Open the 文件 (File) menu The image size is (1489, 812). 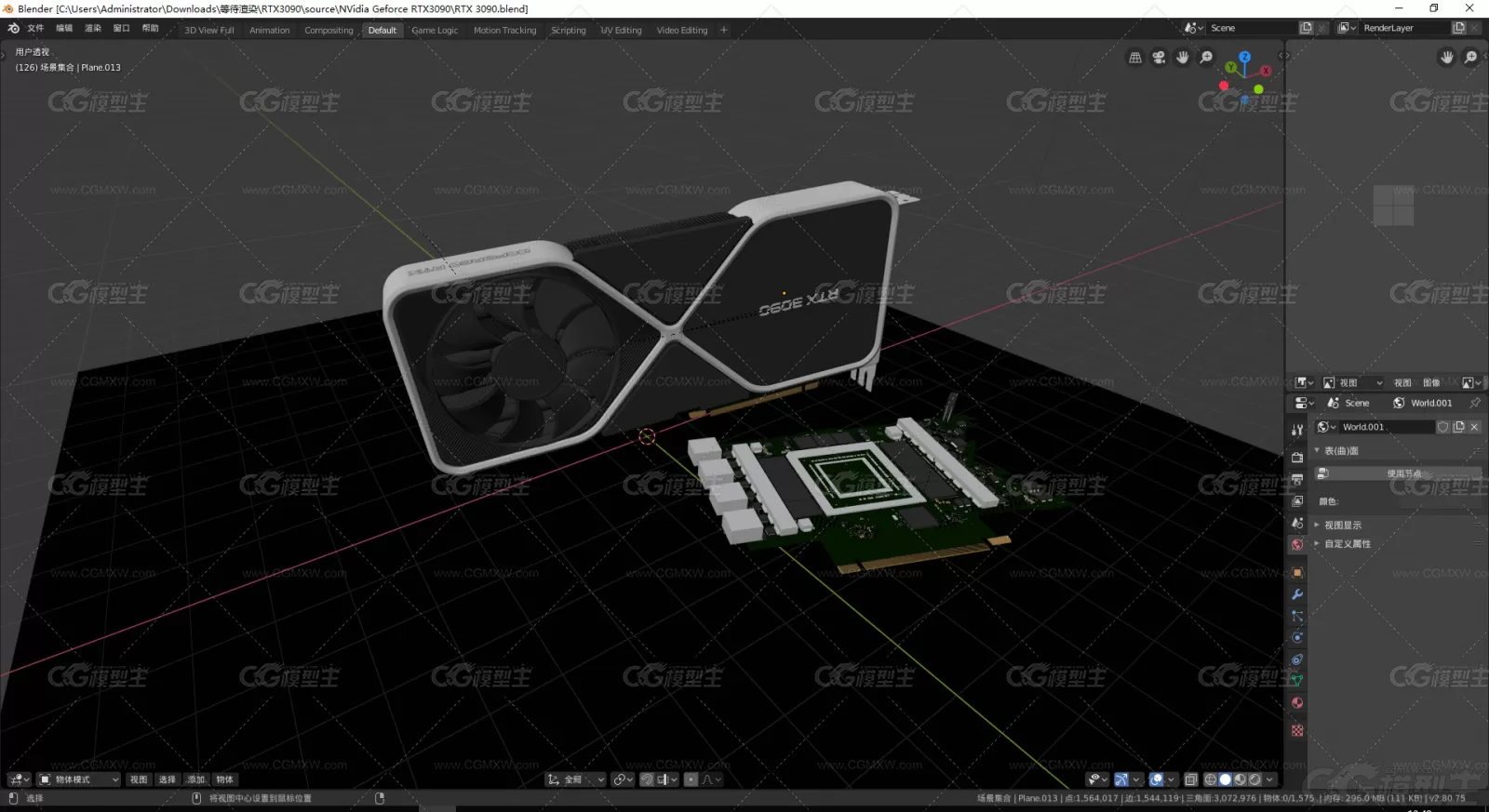35,28
